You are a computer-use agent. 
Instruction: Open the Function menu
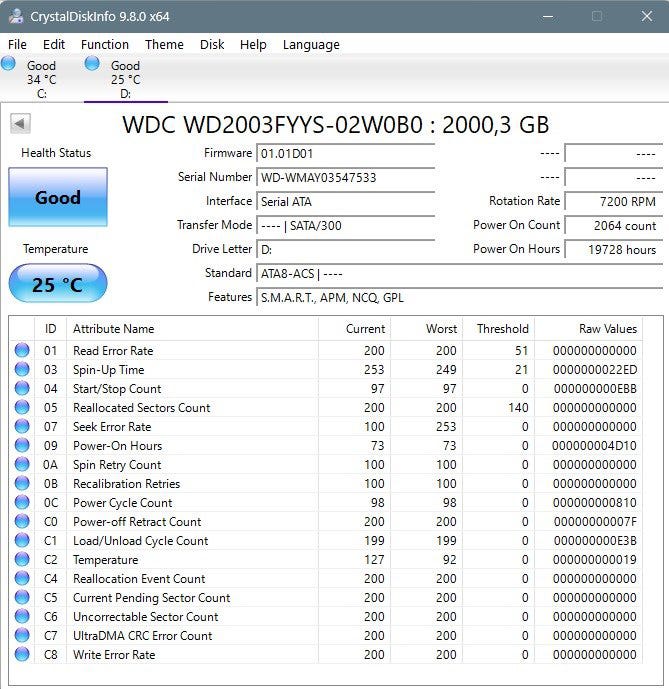coord(105,44)
